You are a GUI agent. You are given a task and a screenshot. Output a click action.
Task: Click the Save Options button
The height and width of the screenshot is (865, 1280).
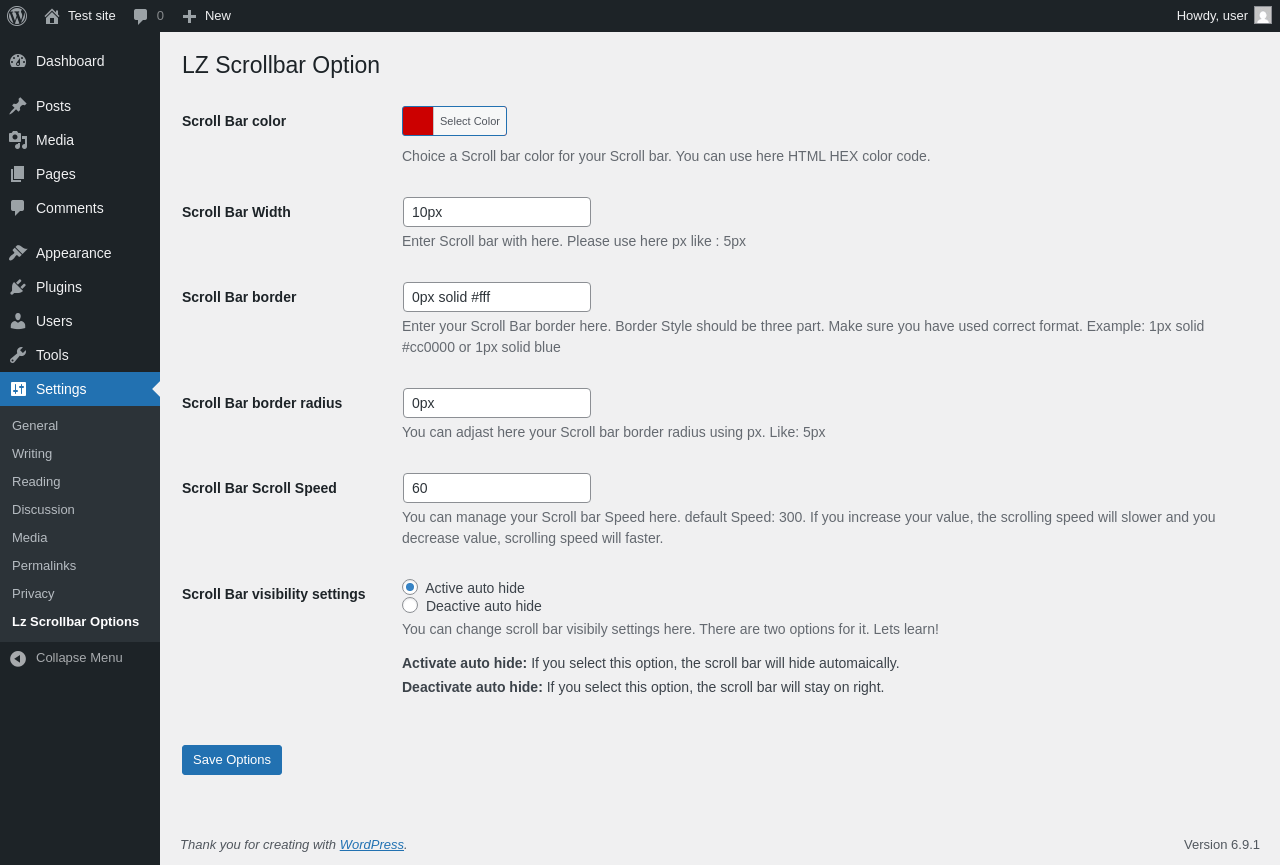pos(232,760)
